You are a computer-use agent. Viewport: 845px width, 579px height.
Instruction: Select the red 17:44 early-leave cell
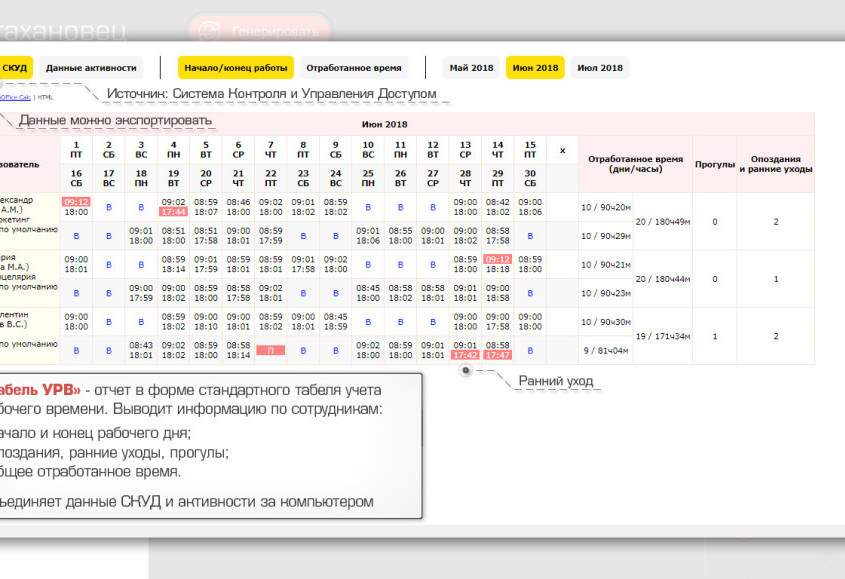[174, 212]
